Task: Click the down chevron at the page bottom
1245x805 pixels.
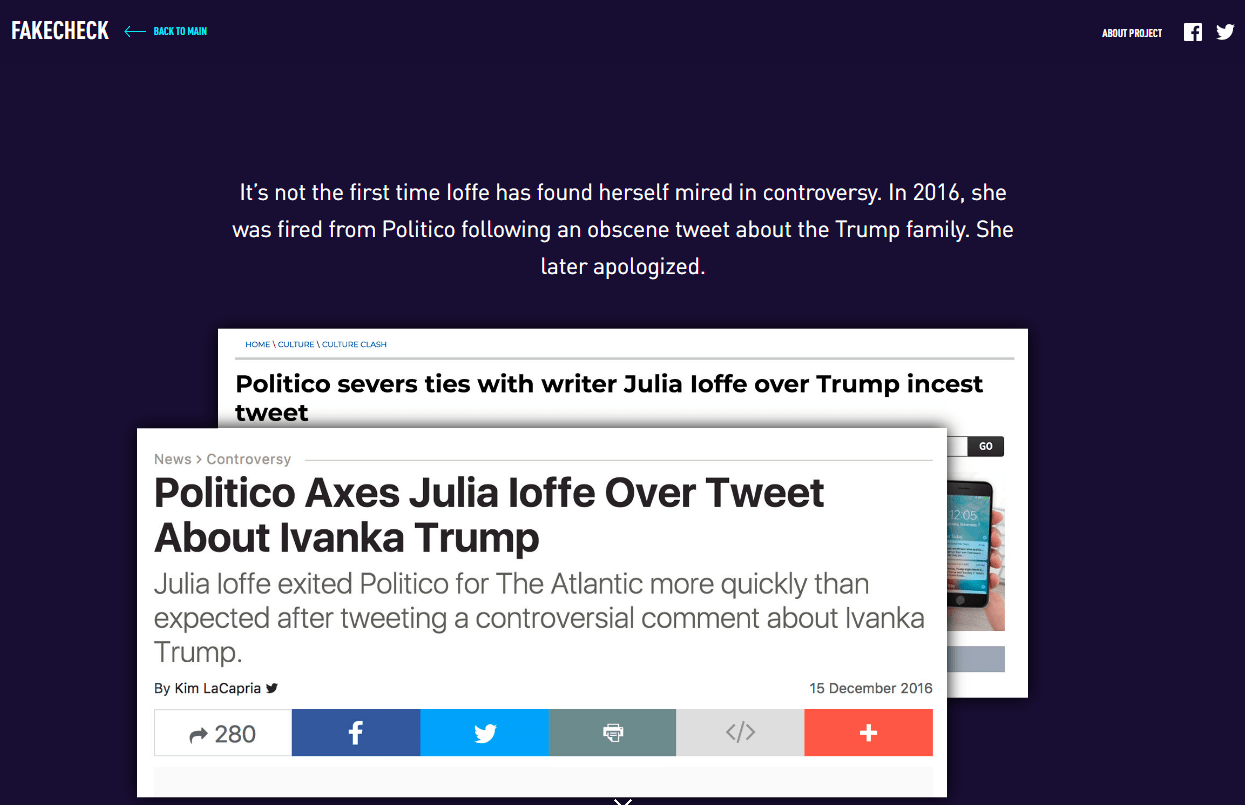Action: click(x=623, y=800)
